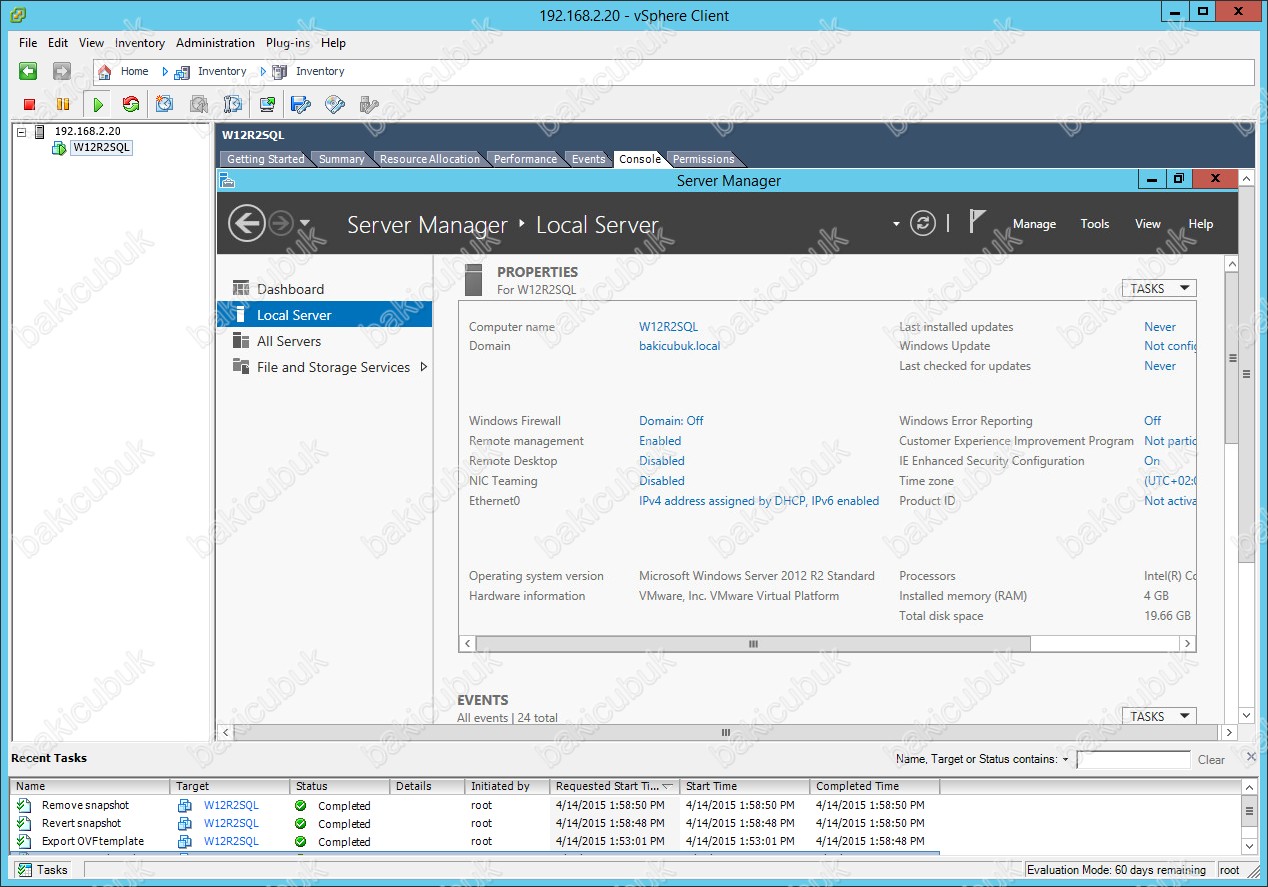Click the Remote management Enabled link

point(660,441)
